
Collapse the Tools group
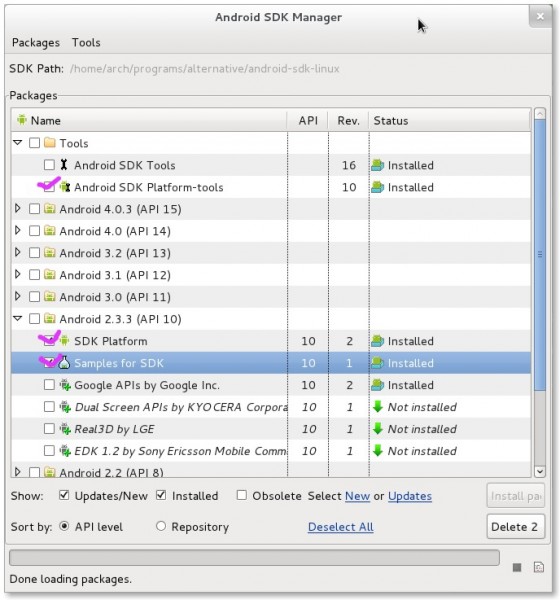[x=18, y=142]
